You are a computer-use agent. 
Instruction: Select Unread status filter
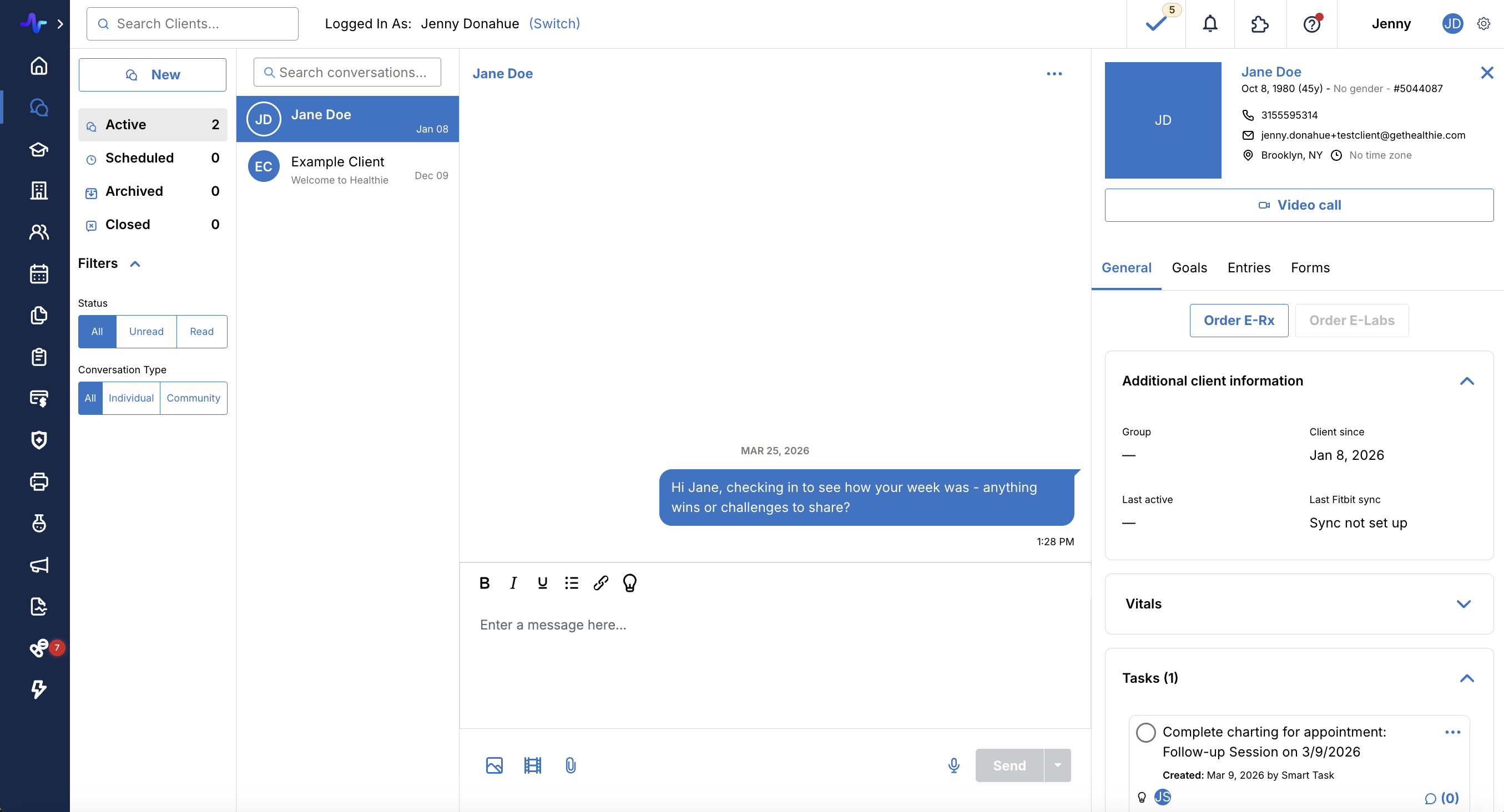pos(146,331)
